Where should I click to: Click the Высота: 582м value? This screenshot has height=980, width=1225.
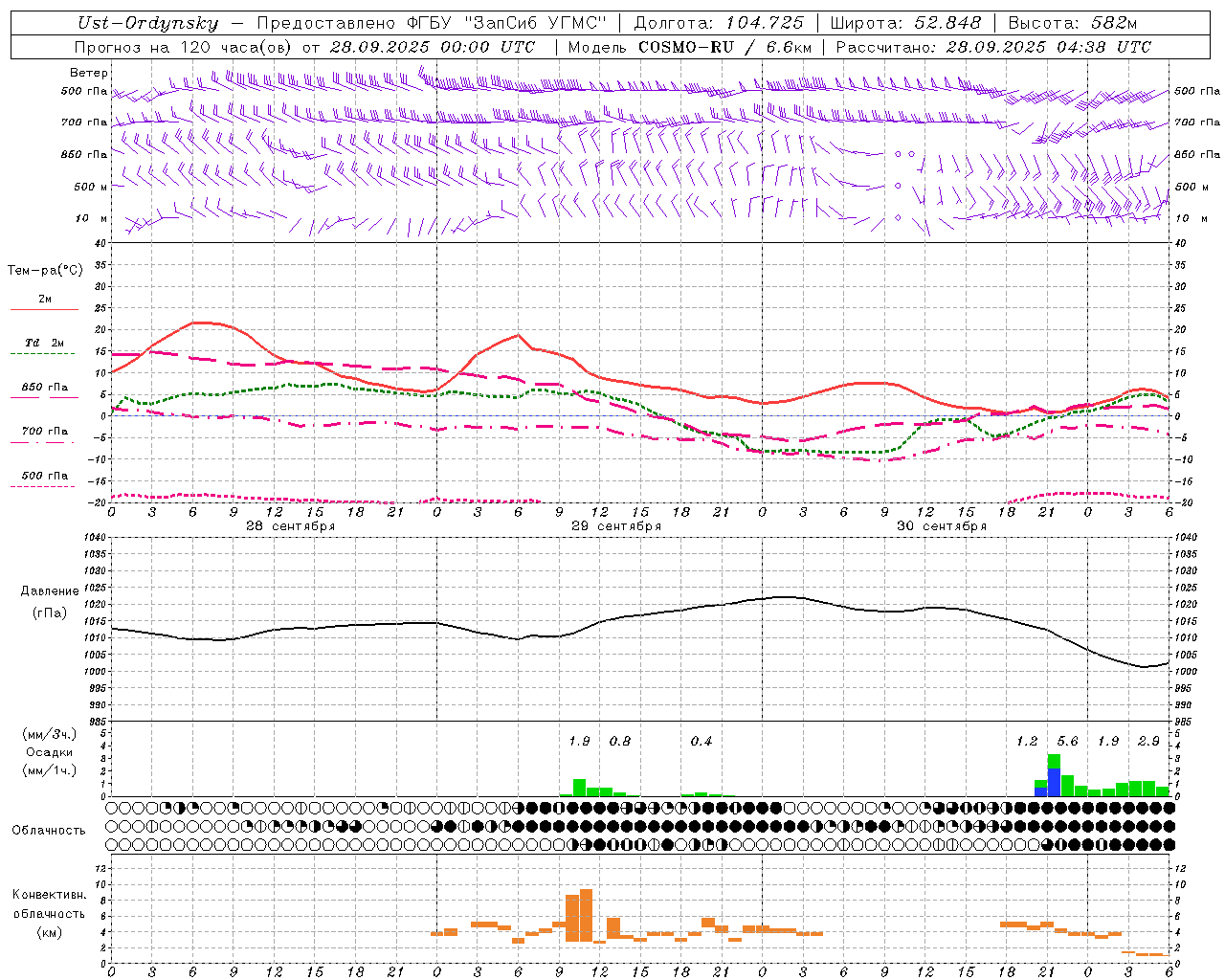coord(1073,23)
